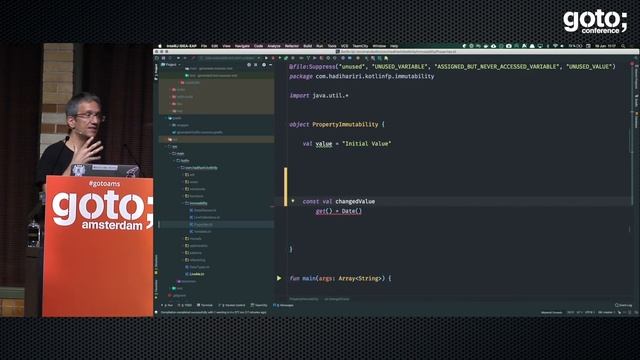Open the Terminal tool window tab
Viewport: 640px width, 360px height.
click(x=205, y=305)
